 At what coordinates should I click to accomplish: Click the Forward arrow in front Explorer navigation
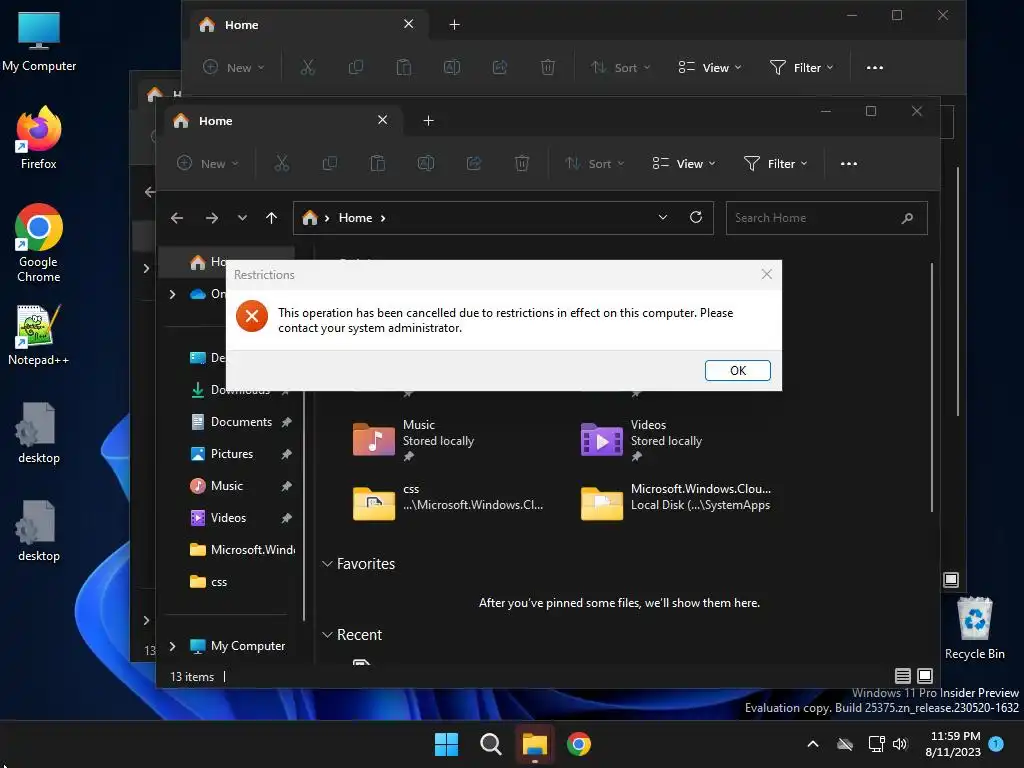(212, 218)
